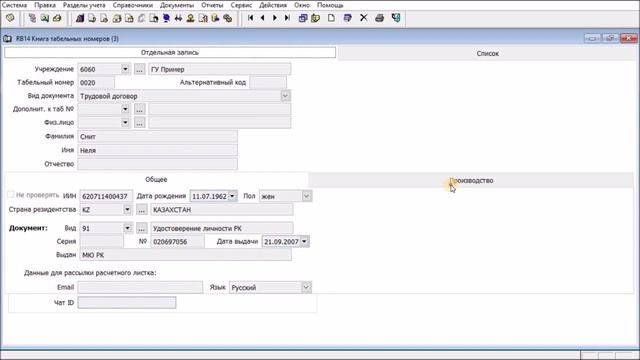
Task: Open the Действия menu
Action: 273,5
